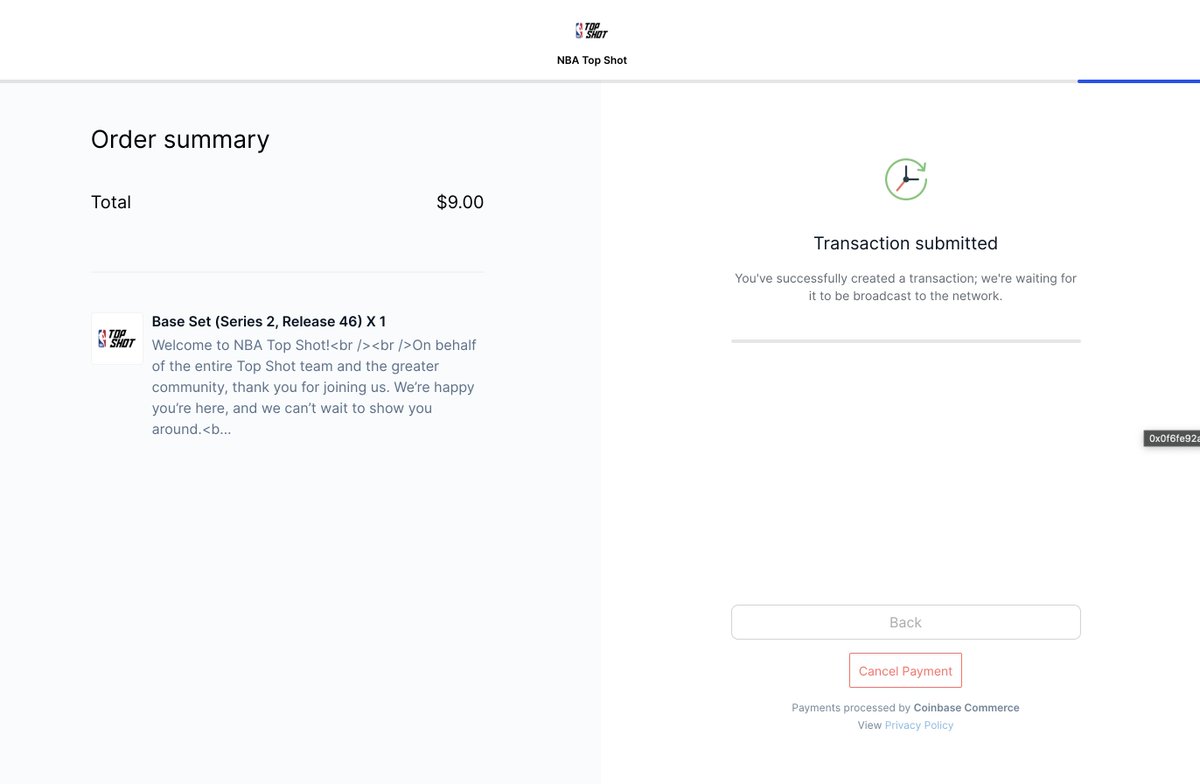
Task: Cancel the payment with Cancel Payment
Action: pyautogui.click(x=906, y=671)
